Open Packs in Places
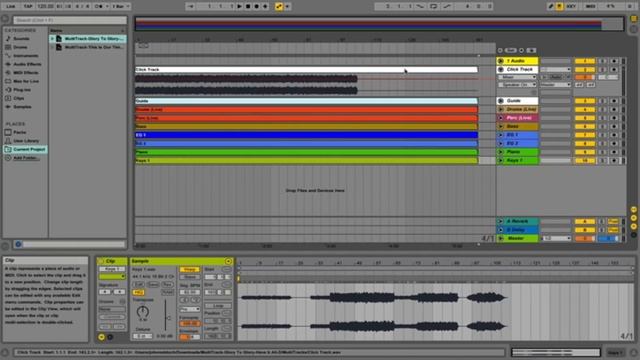The image size is (640, 360). (x=20, y=133)
